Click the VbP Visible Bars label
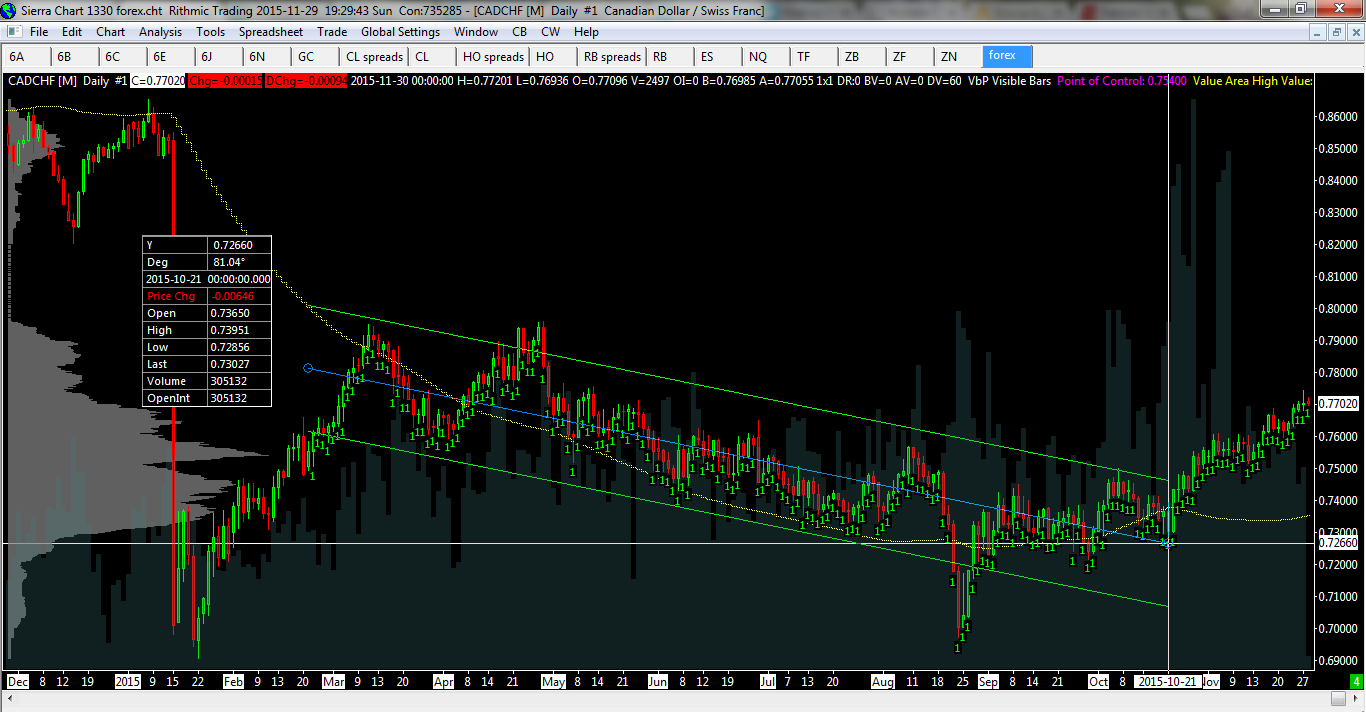This screenshot has height=712, width=1366. click(1009, 81)
